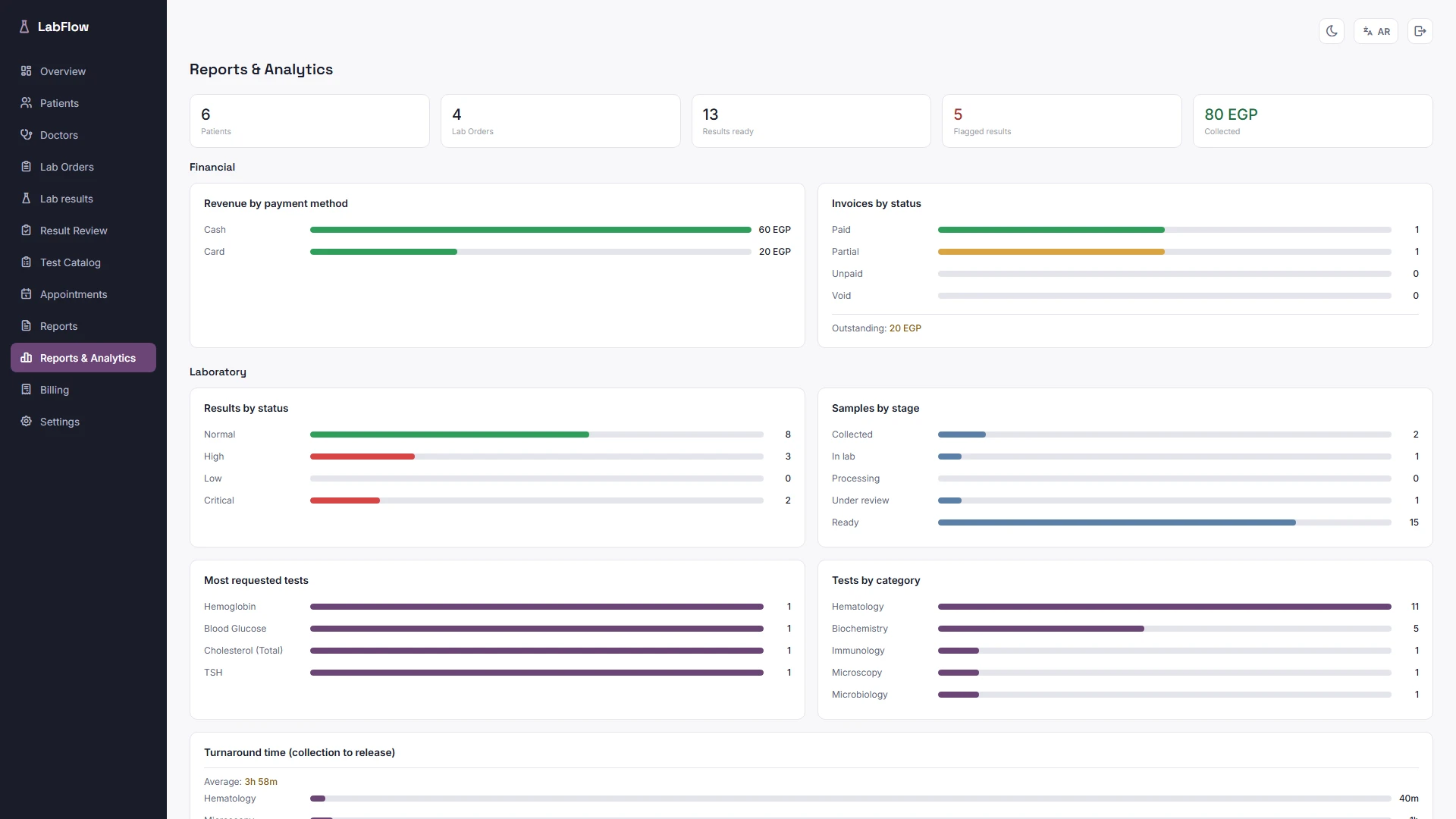Click the Billing receipt icon

click(x=26, y=389)
